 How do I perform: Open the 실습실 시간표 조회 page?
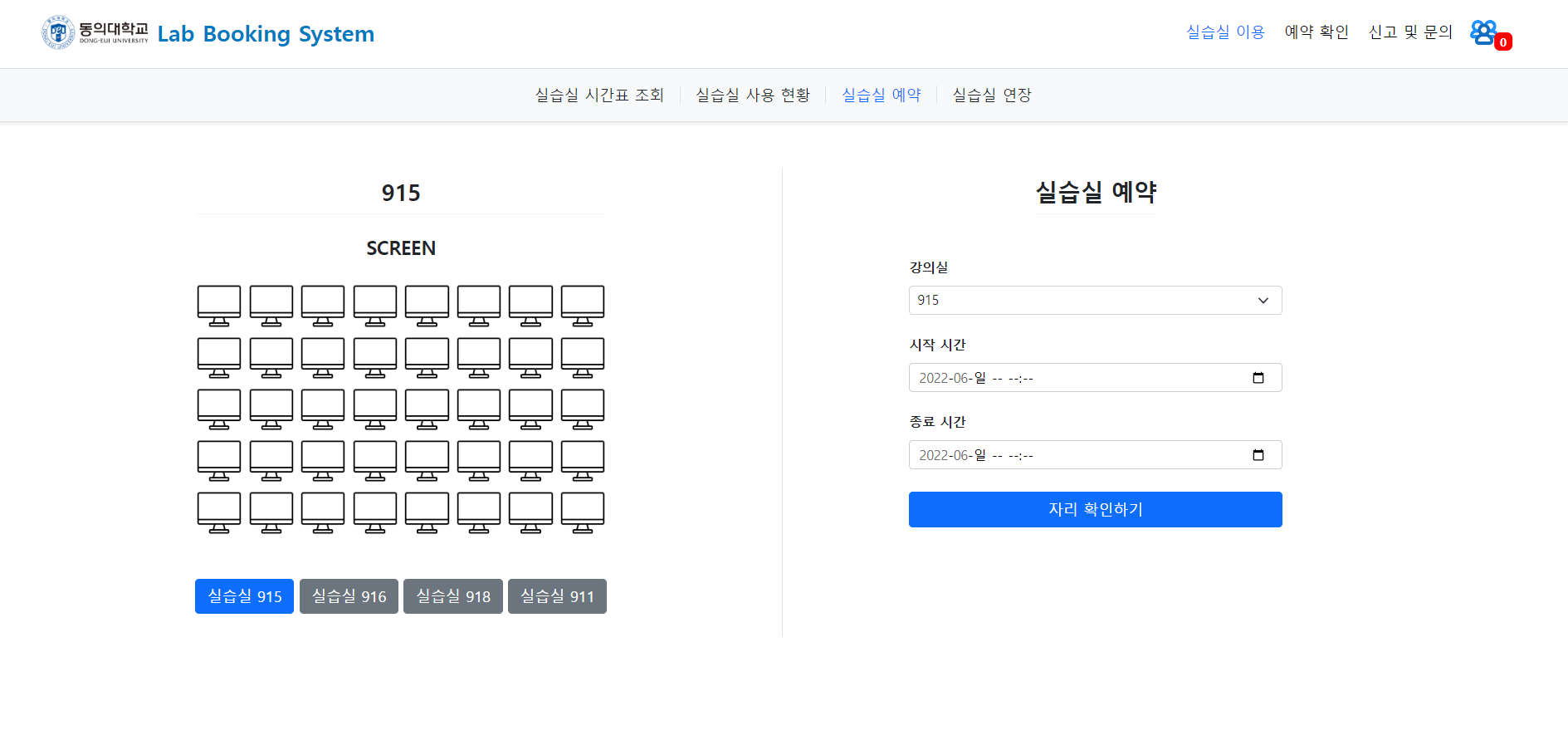[x=599, y=95]
